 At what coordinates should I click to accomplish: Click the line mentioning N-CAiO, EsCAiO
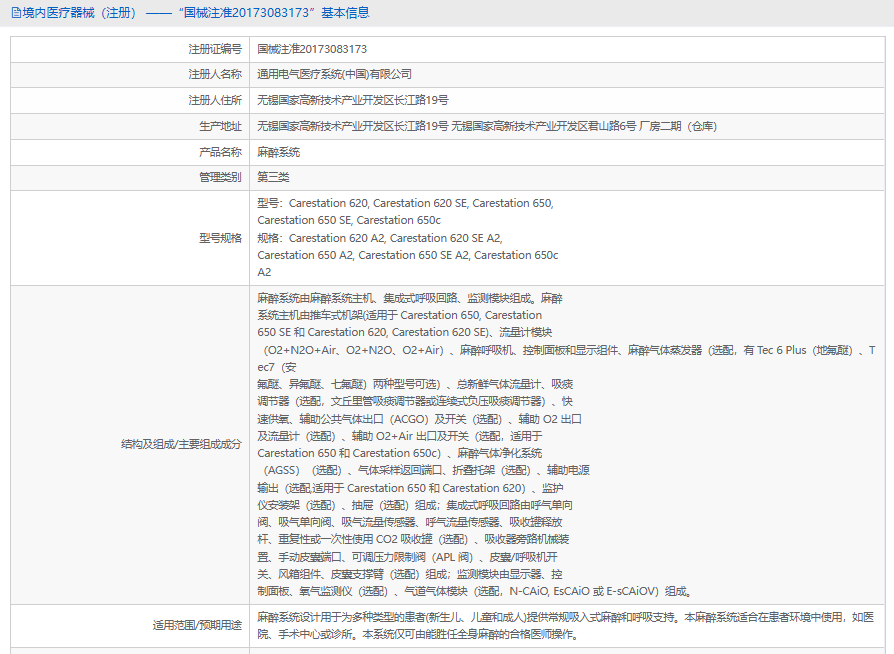click(x=474, y=591)
